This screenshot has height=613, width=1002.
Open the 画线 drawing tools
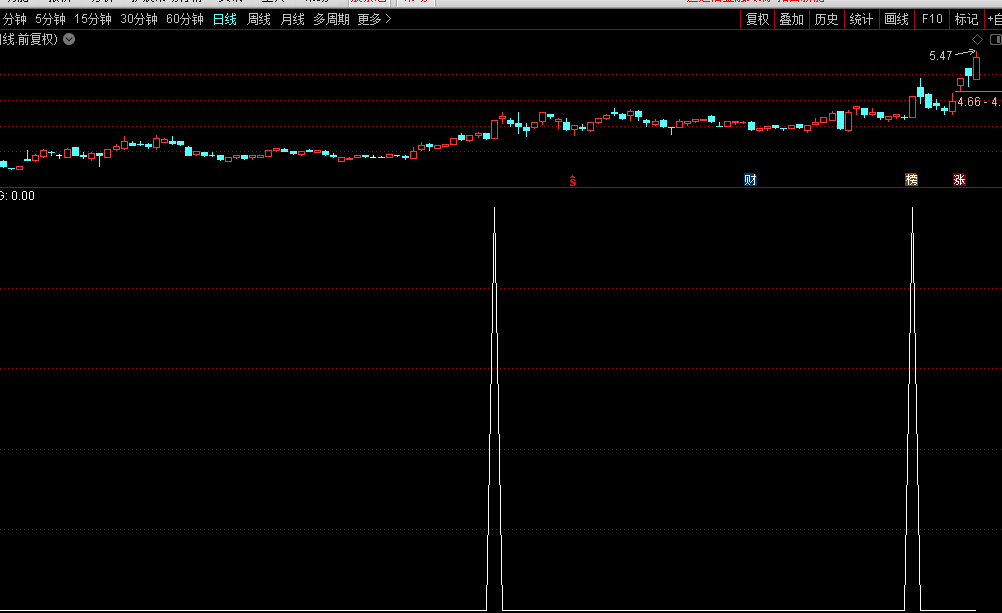click(897, 19)
